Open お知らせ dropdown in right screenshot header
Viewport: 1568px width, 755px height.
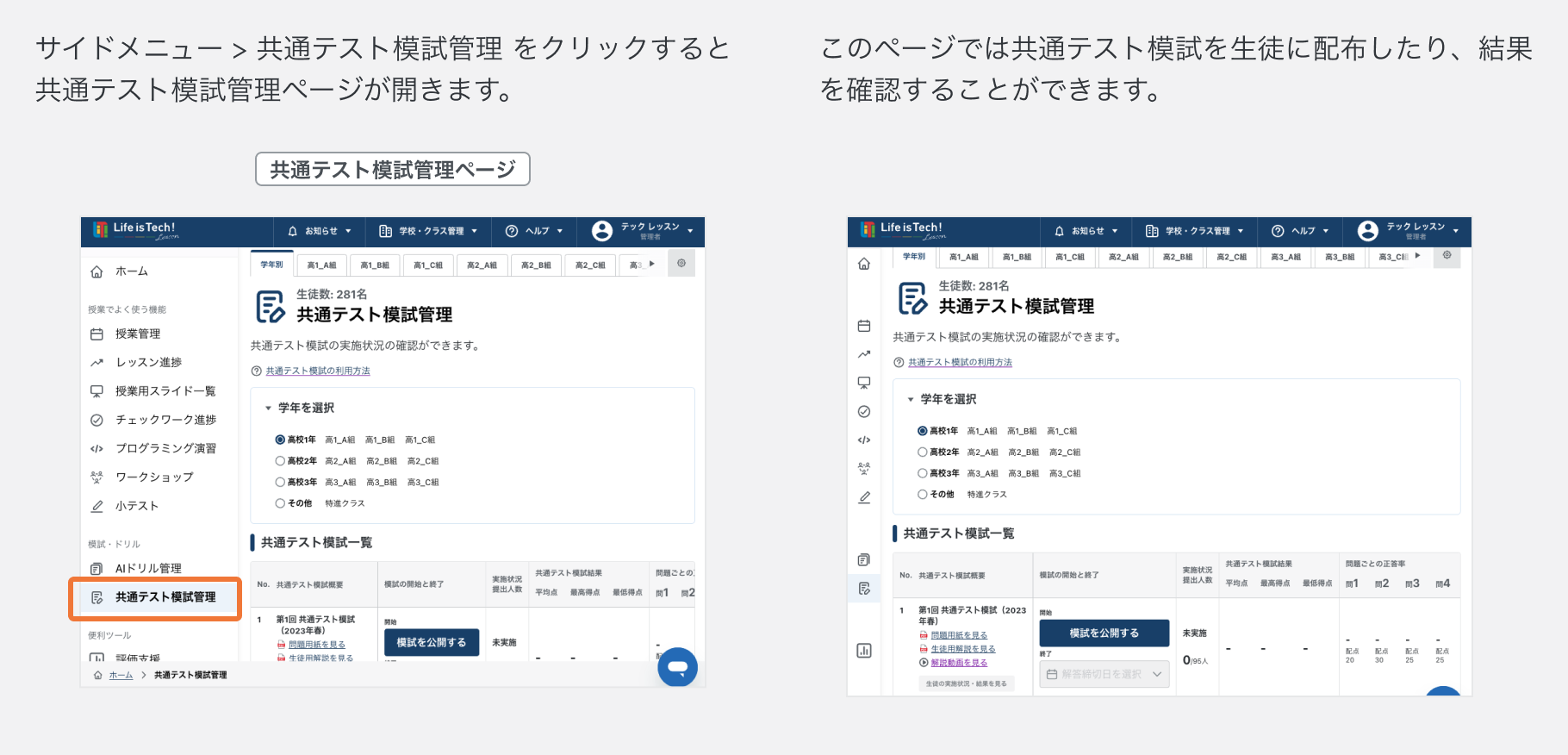point(1086,231)
